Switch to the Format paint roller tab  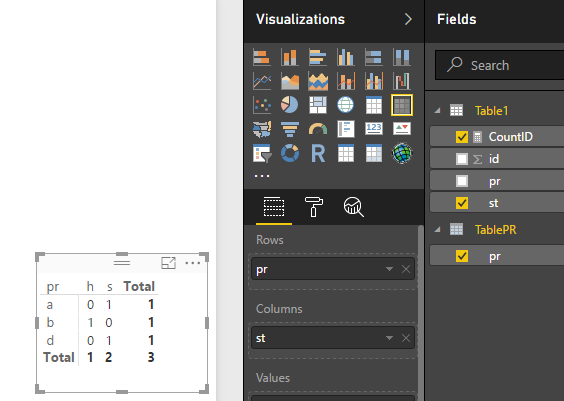point(313,207)
